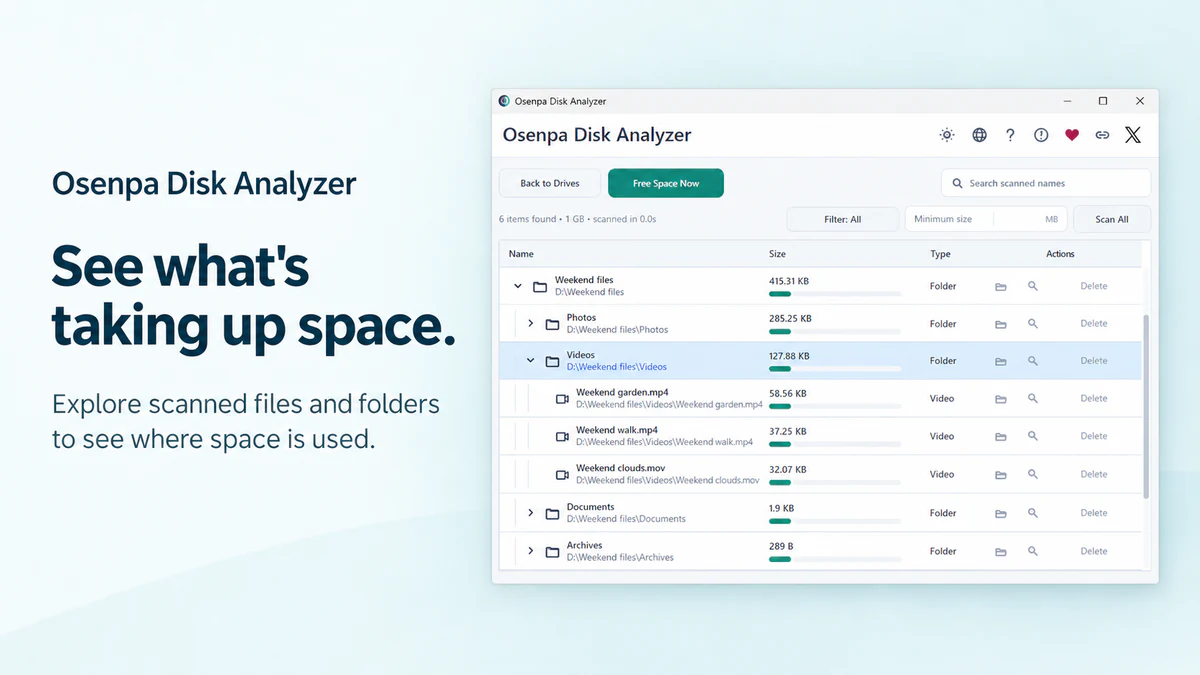Collapse the Videos folder
The height and width of the screenshot is (675, 1200).
(531, 361)
